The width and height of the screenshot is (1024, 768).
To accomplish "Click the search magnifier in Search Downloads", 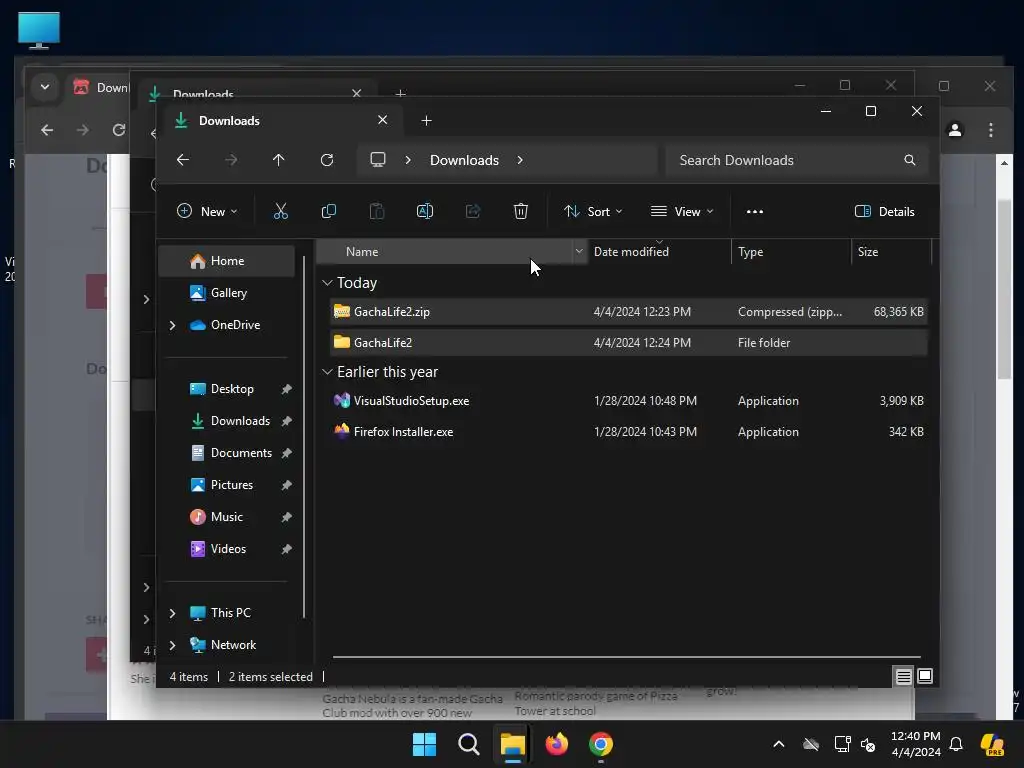I will (x=909, y=160).
